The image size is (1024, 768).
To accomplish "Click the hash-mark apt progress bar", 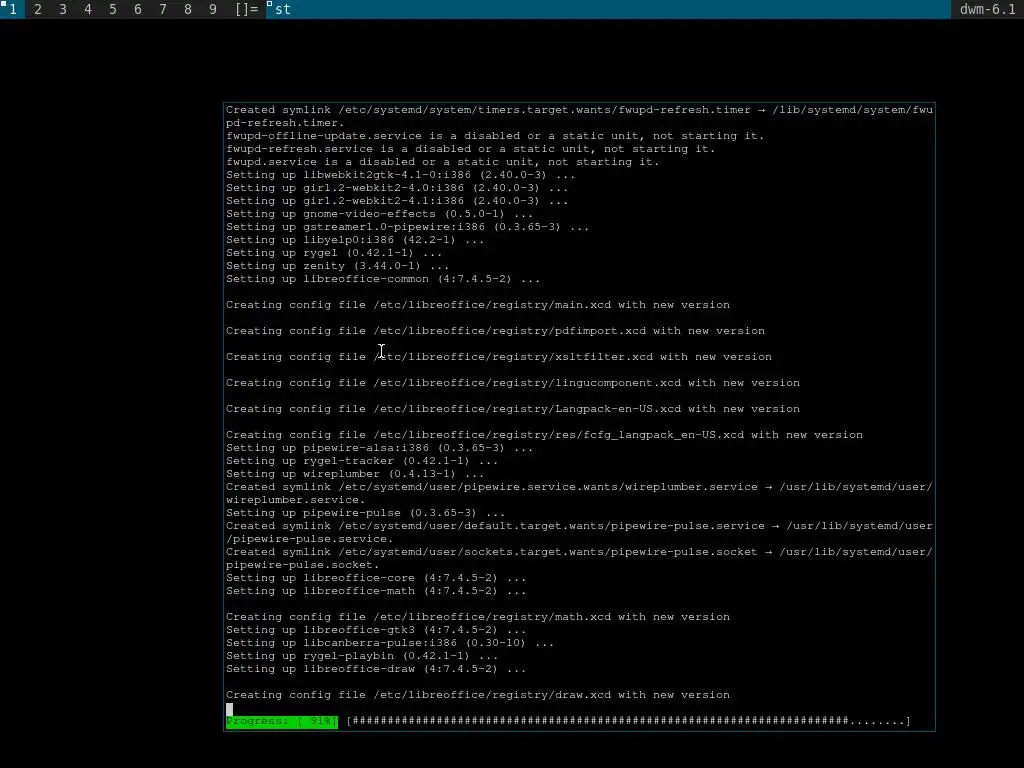I will click(628, 721).
